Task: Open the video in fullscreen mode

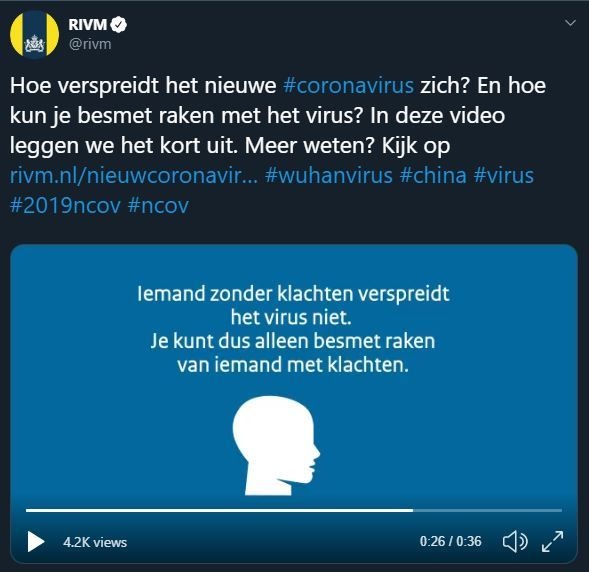Action: pyautogui.click(x=553, y=541)
